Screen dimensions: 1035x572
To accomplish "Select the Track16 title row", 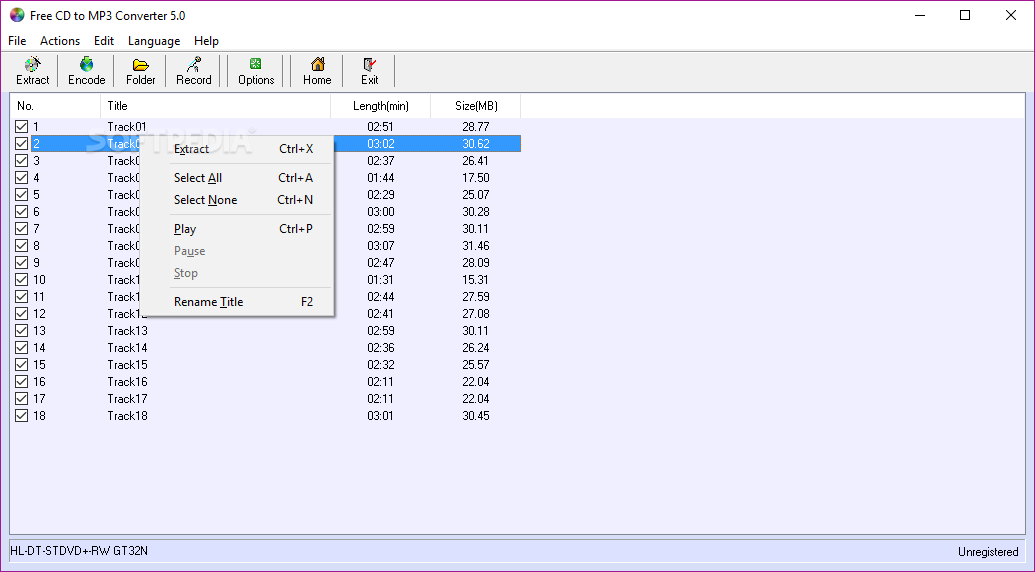I will tap(127, 382).
